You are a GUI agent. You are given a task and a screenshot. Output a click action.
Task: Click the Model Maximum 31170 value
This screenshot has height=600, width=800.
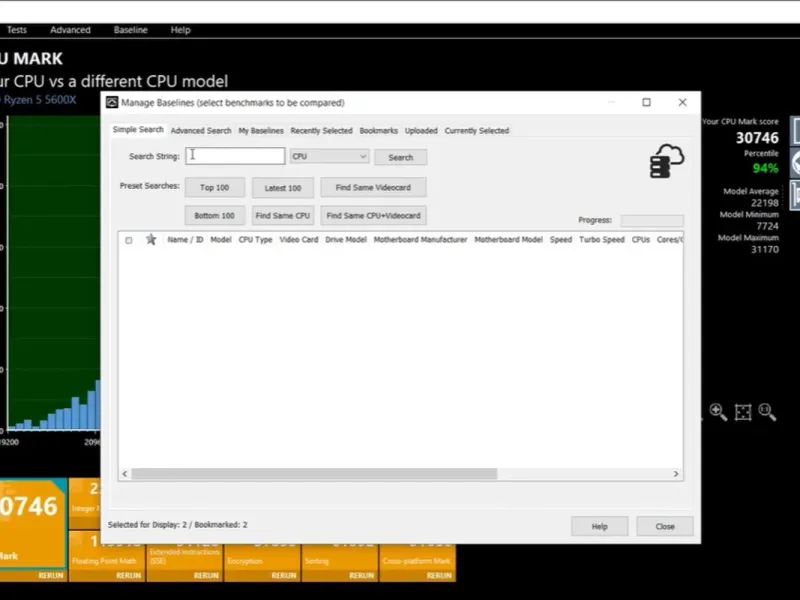click(765, 249)
